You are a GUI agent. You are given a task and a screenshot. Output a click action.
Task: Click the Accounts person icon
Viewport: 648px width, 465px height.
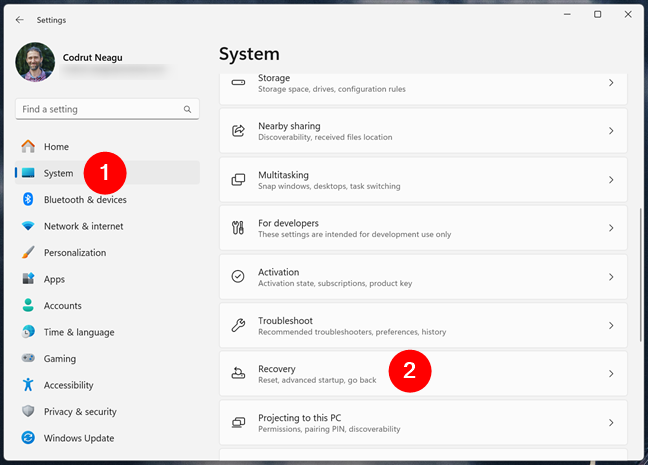(x=28, y=305)
